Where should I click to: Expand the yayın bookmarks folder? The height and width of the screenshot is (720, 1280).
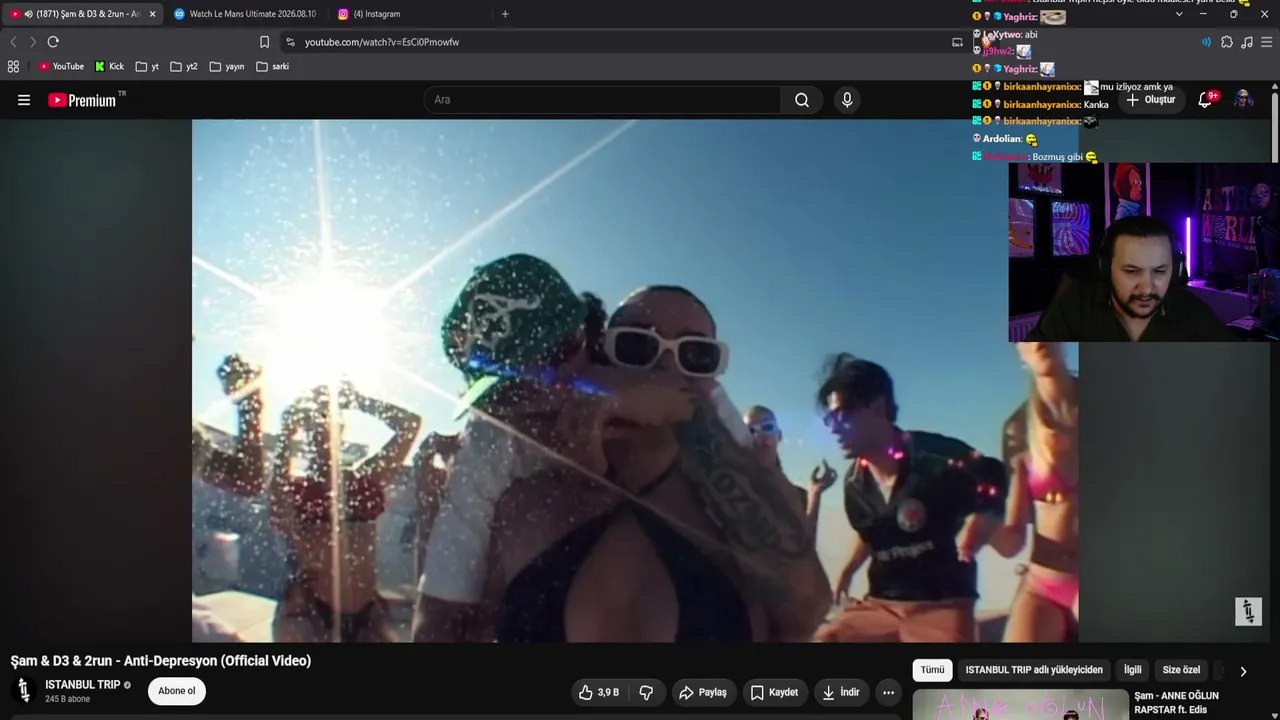point(227,66)
